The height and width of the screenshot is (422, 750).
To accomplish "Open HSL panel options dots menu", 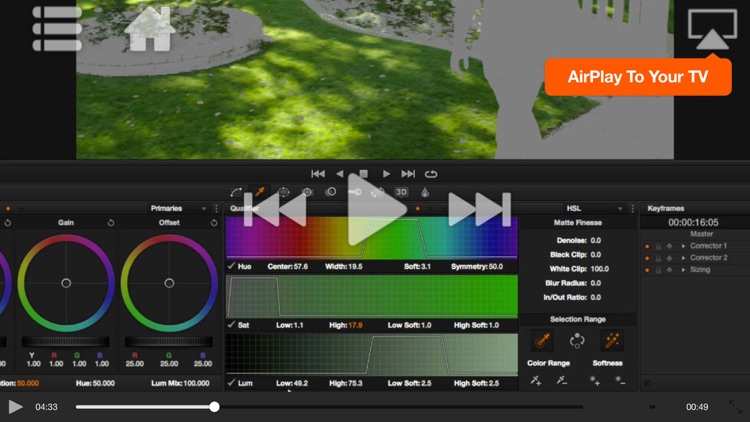I will coord(632,209).
